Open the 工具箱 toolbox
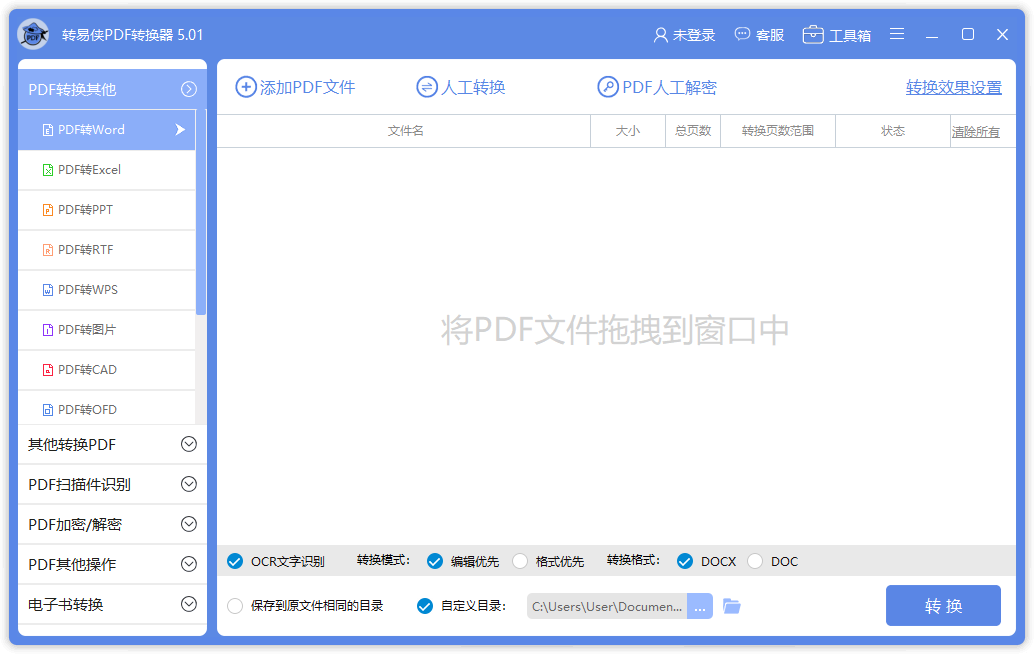The width and height of the screenshot is (1034, 654). click(x=837, y=34)
